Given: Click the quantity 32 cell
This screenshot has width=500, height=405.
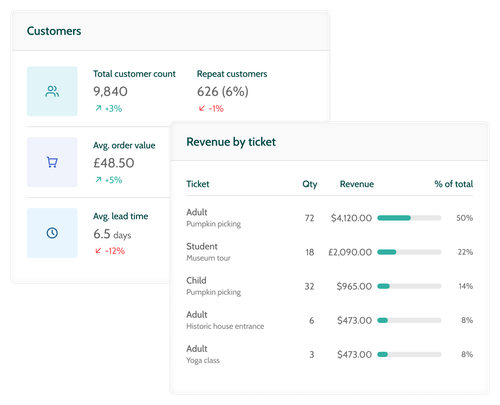Looking at the screenshot, I should point(309,286).
